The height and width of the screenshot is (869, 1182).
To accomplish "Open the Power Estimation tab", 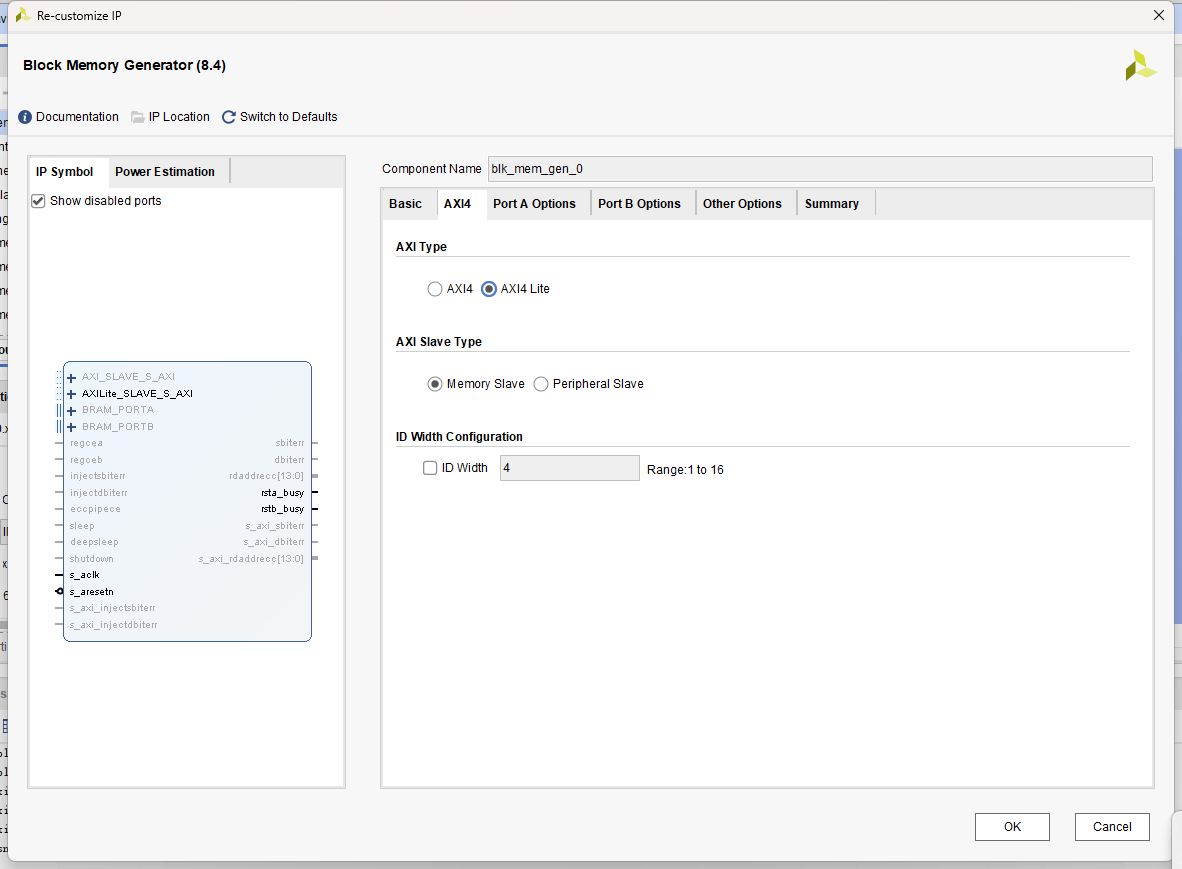I will pyautogui.click(x=165, y=172).
